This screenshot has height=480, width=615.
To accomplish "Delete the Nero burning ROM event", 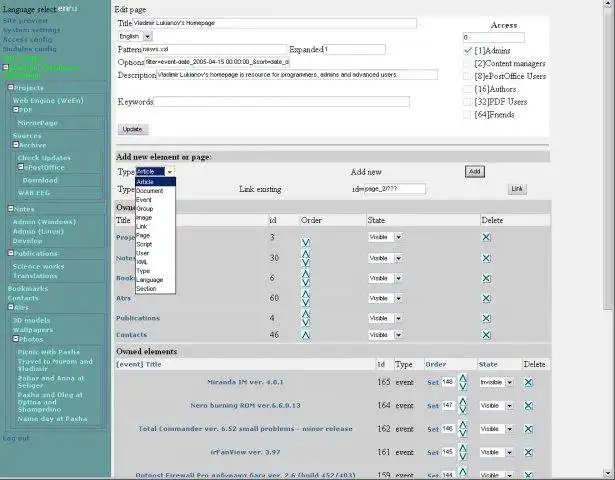I will click(x=528, y=406).
